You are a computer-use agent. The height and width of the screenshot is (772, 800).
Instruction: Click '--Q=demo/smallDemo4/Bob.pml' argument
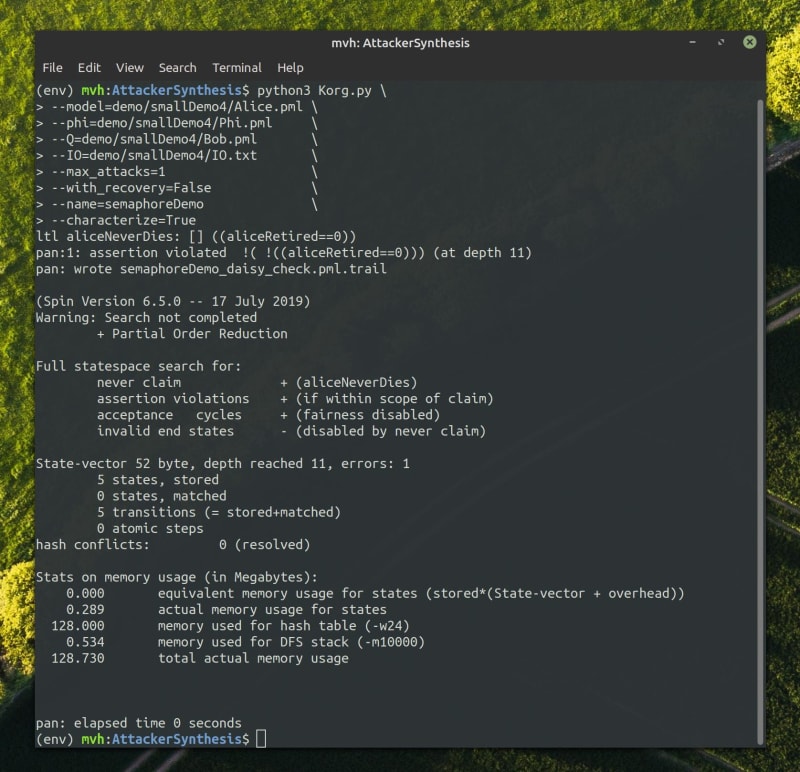click(x=154, y=140)
